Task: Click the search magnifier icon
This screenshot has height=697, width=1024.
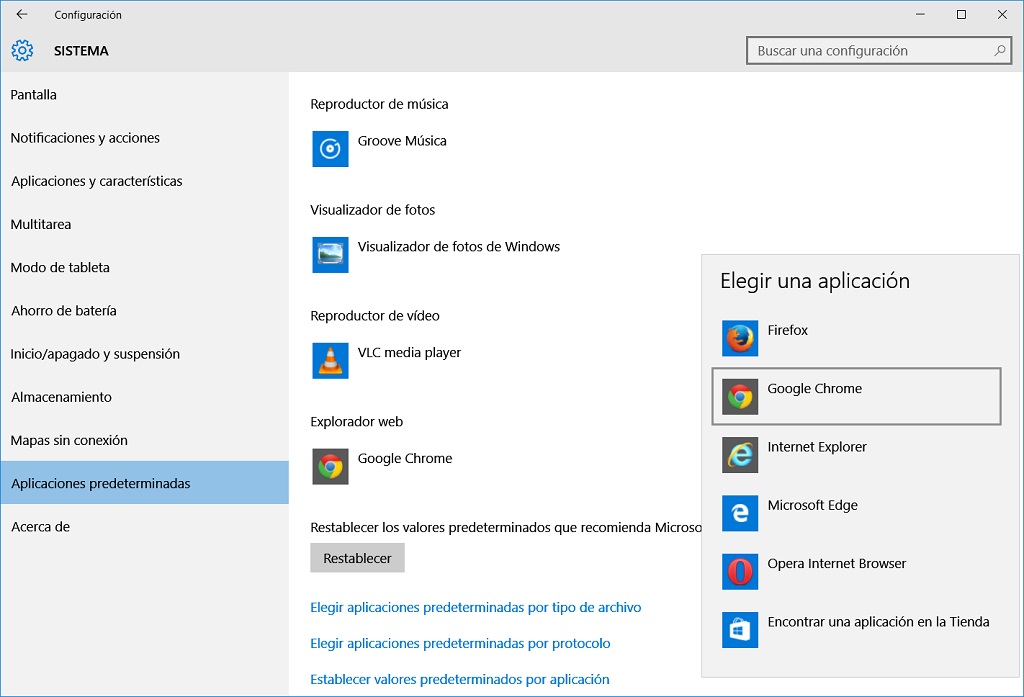Action: tap(999, 50)
